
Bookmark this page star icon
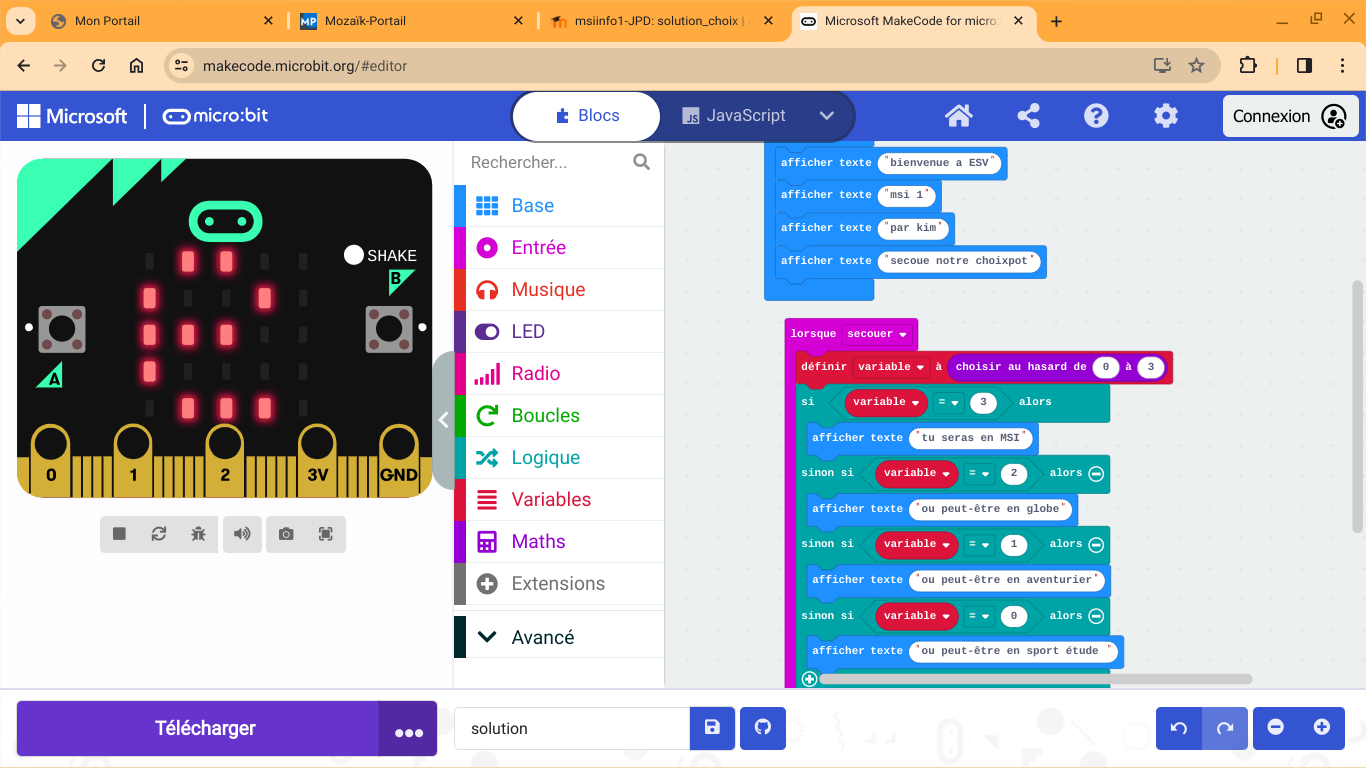[x=1196, y=66]
